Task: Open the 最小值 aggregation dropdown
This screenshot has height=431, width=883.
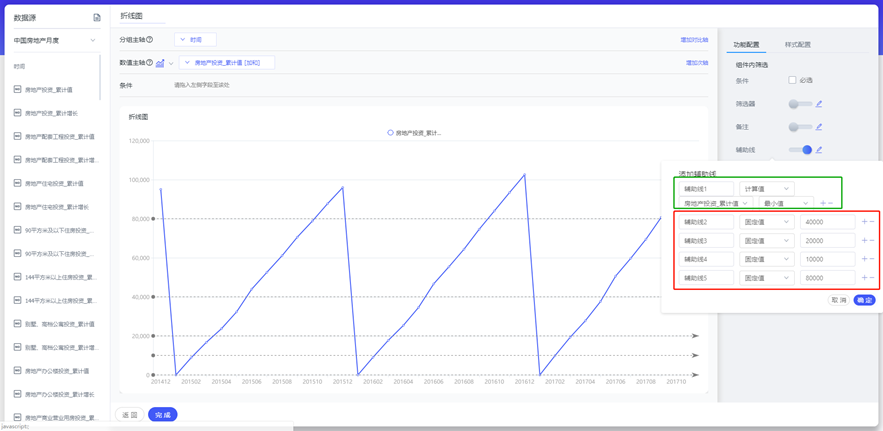Action: [785, 203]
